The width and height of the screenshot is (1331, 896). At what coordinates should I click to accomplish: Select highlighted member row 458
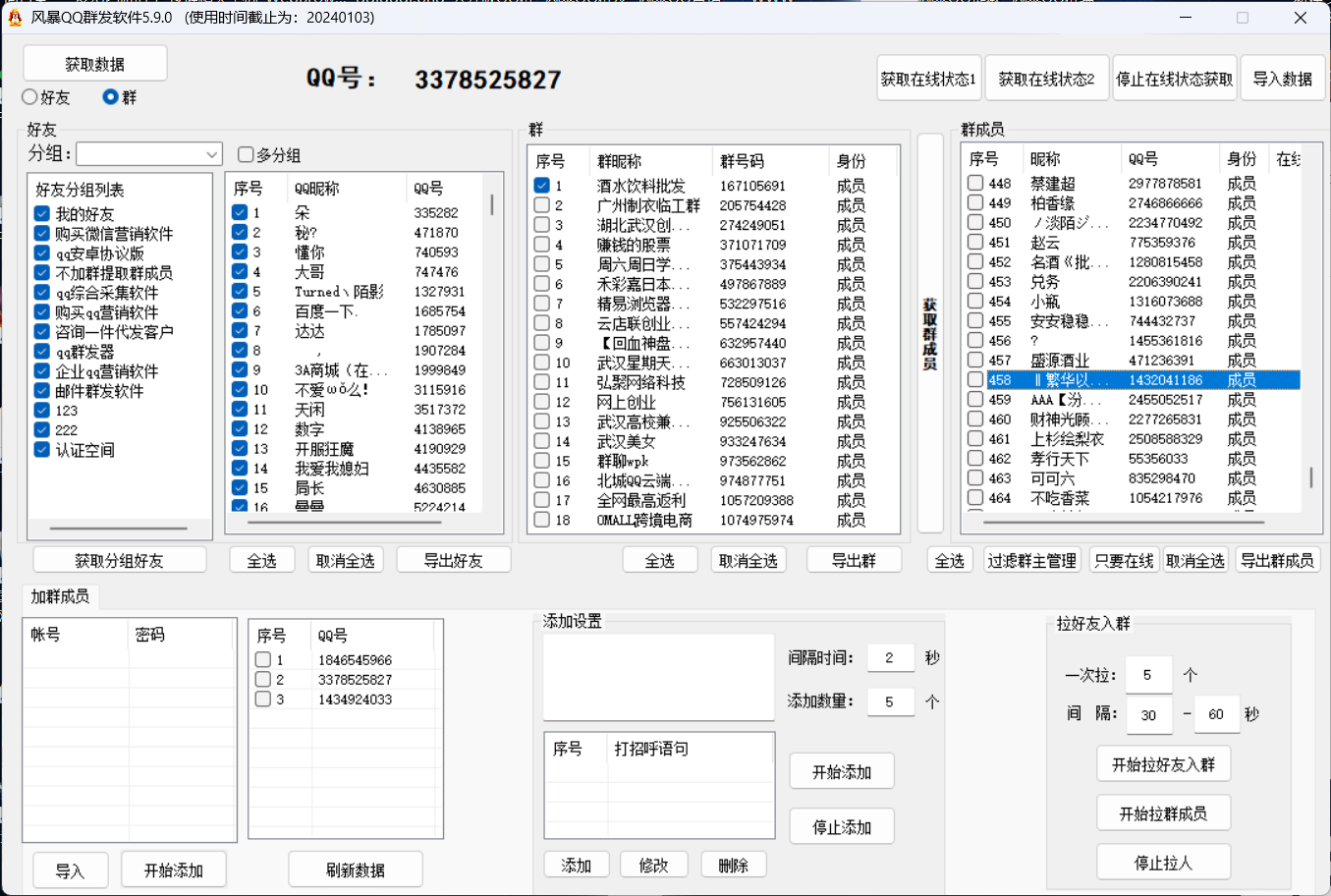(1134, 379)
